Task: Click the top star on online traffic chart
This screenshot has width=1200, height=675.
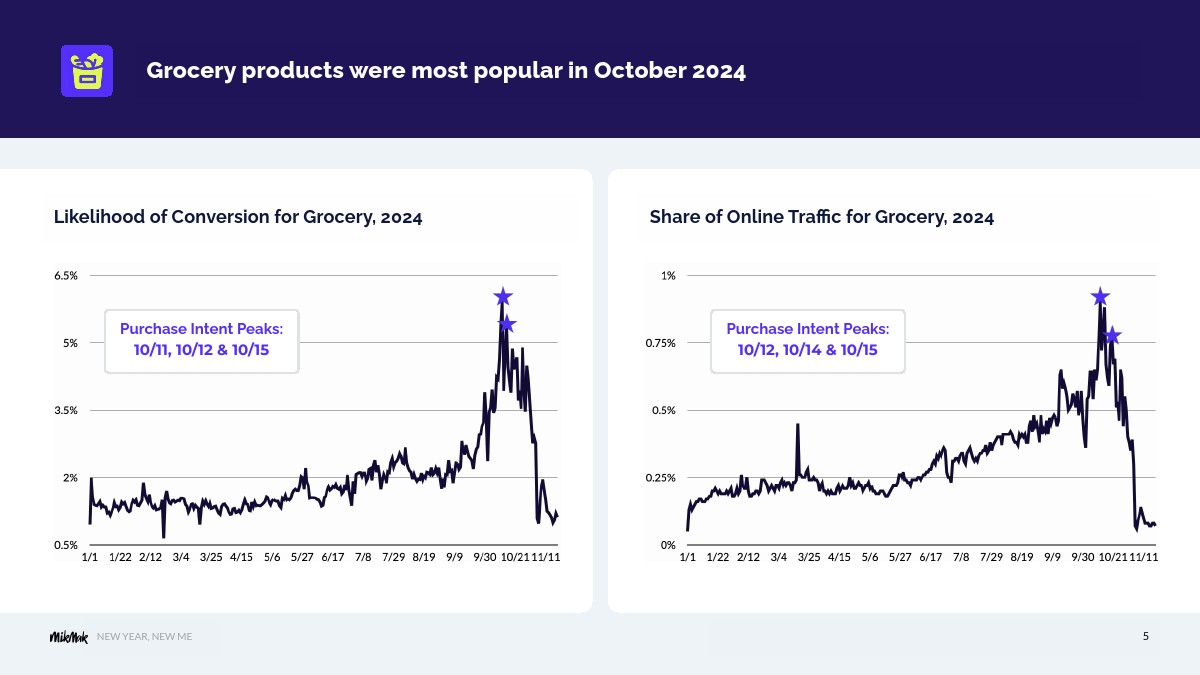Action: tap(1100, 296)
